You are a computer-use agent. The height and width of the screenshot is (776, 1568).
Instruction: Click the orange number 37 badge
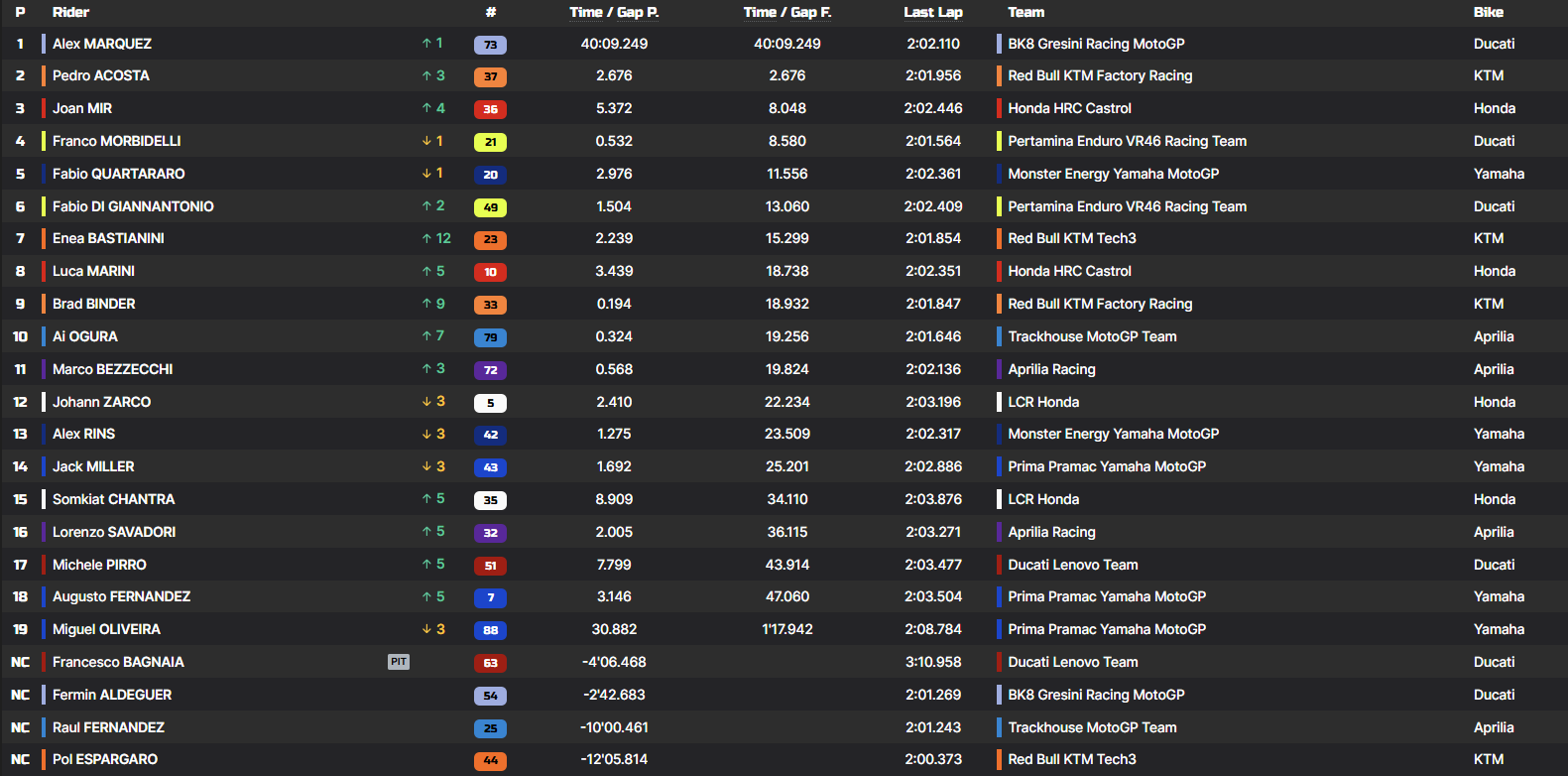coord(490,76)
